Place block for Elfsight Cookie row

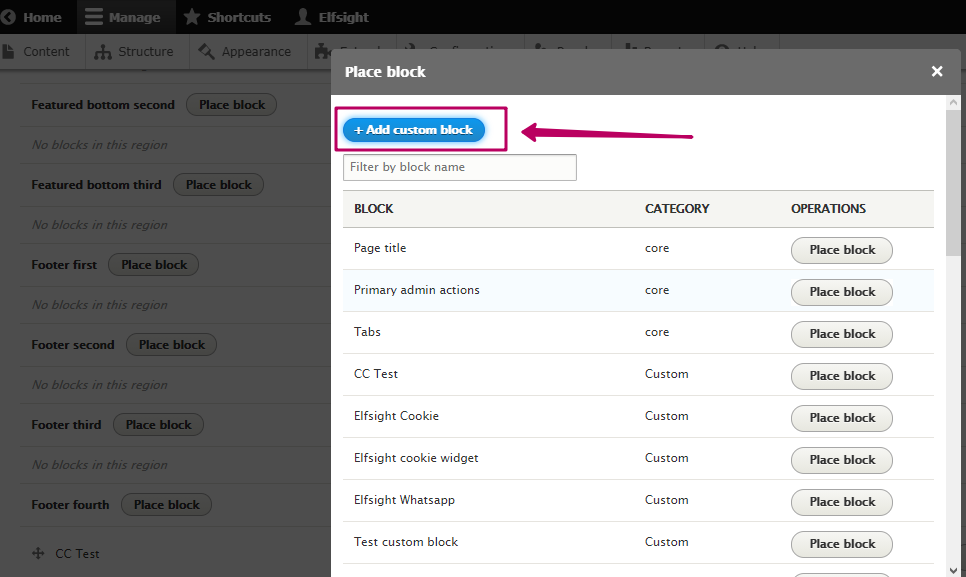click(842, 418)
